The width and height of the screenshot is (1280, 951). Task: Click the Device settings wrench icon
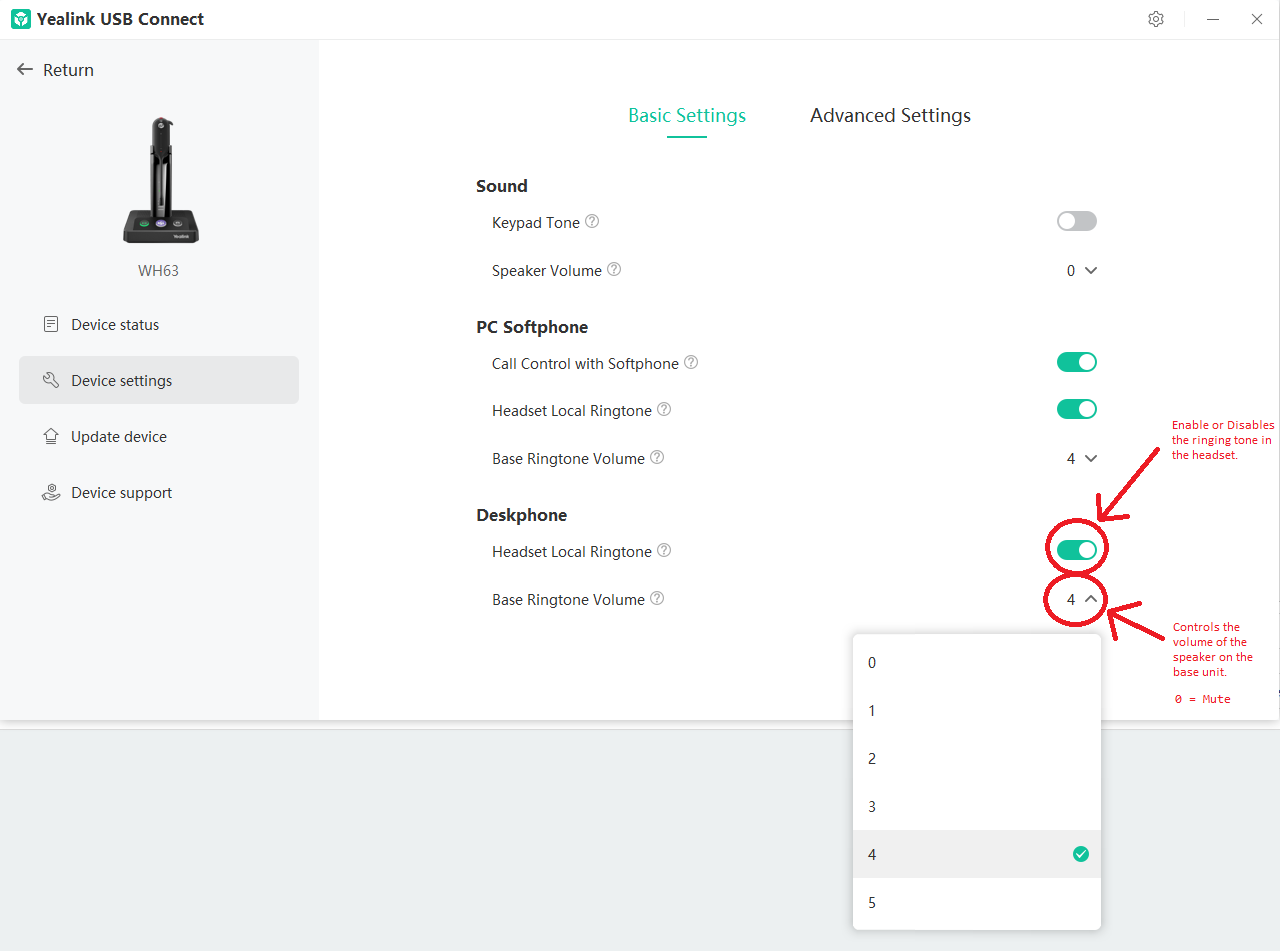[x=51, y=380]
